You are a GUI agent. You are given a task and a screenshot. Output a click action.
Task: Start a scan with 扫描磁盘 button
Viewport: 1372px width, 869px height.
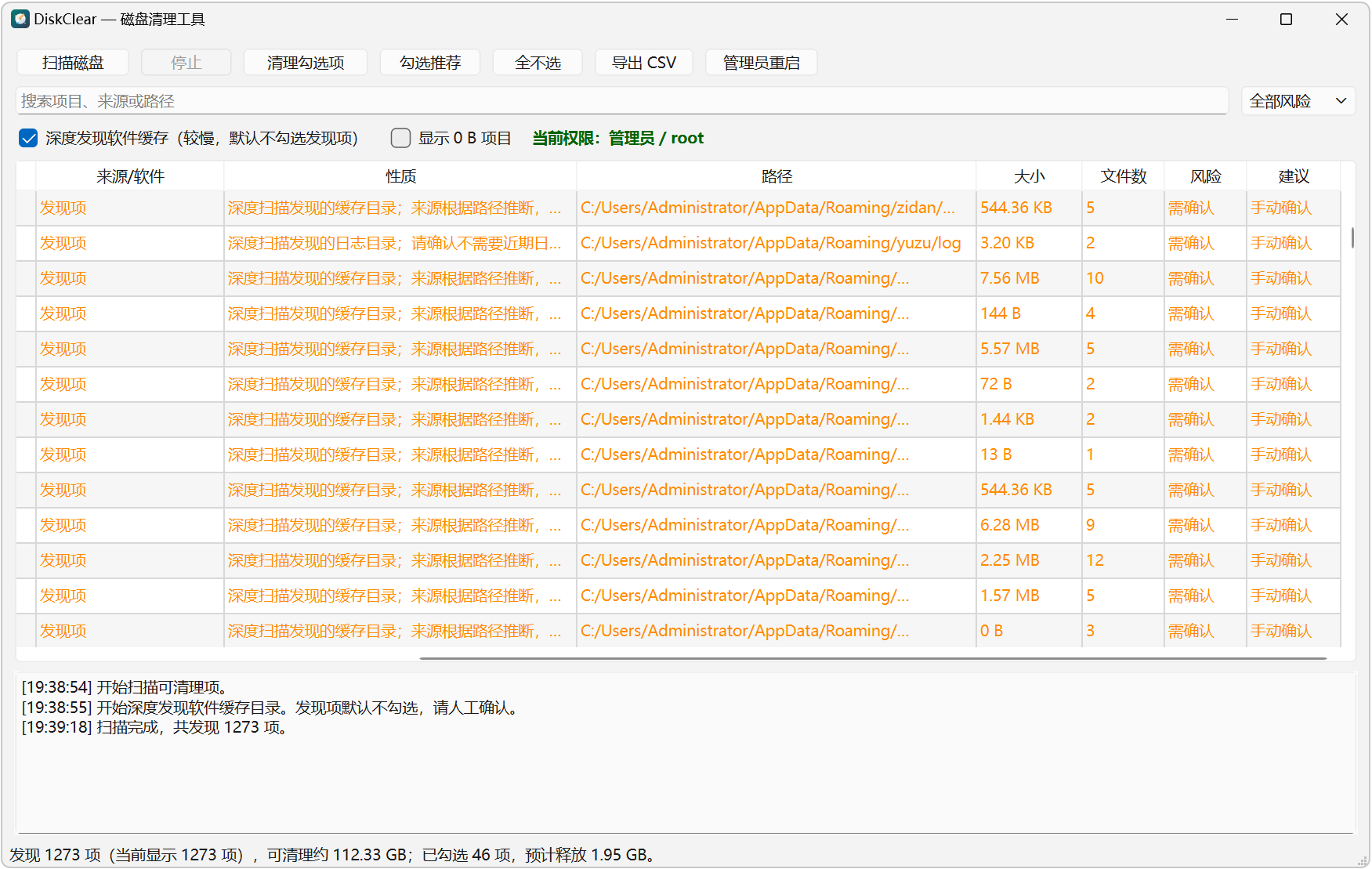click(73, 63)
